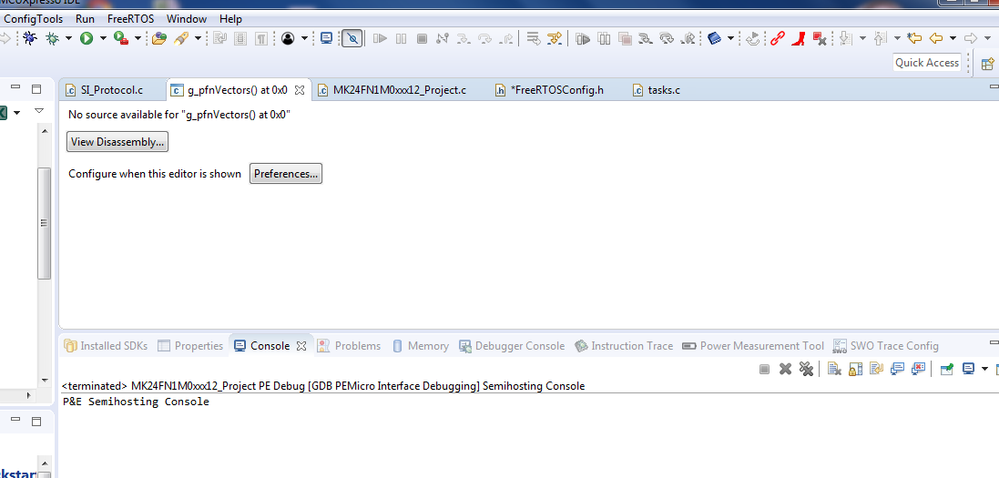Open the Debugger Console tab
This screenshot has width=999, height=478.
pos(512,346)
